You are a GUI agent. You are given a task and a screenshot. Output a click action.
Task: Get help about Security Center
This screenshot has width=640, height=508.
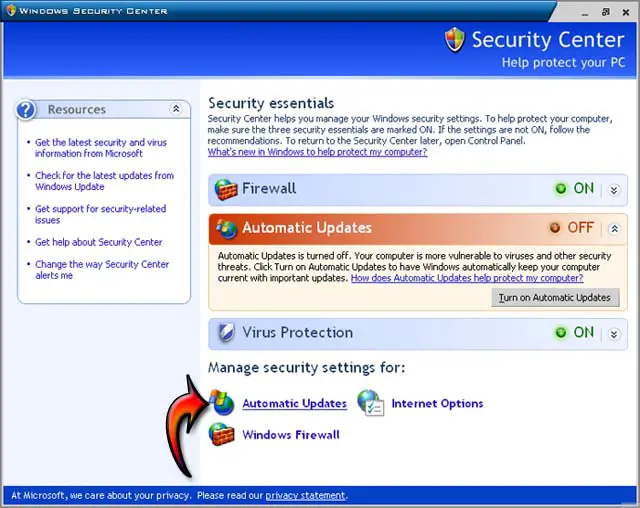tap(98, 242)
